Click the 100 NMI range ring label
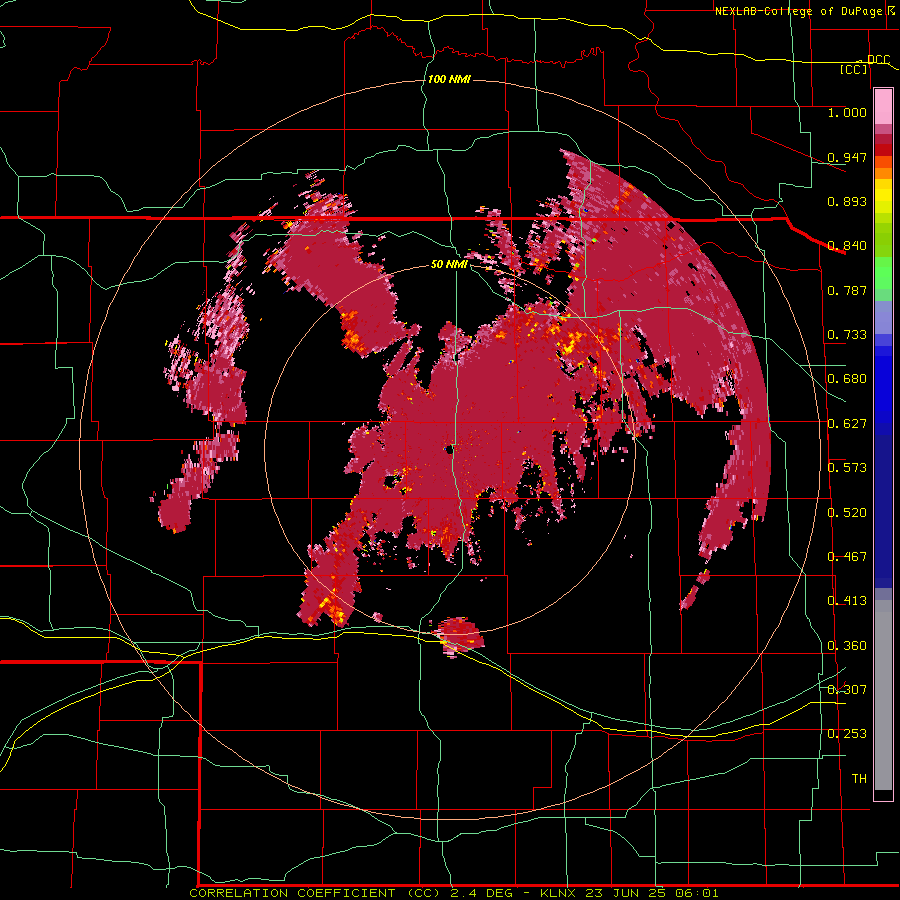This screenshot has height=900, width=900. tap(449, 79)
